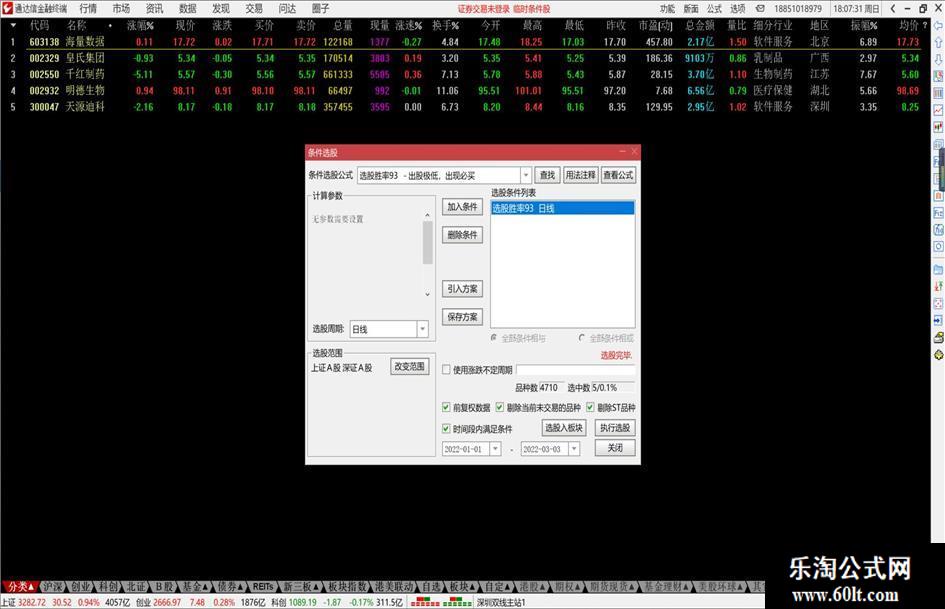This screenshot has height=609, width=945.
Task: Uncheck the 前复权数据 checkbox
Action: click(447, 408)
